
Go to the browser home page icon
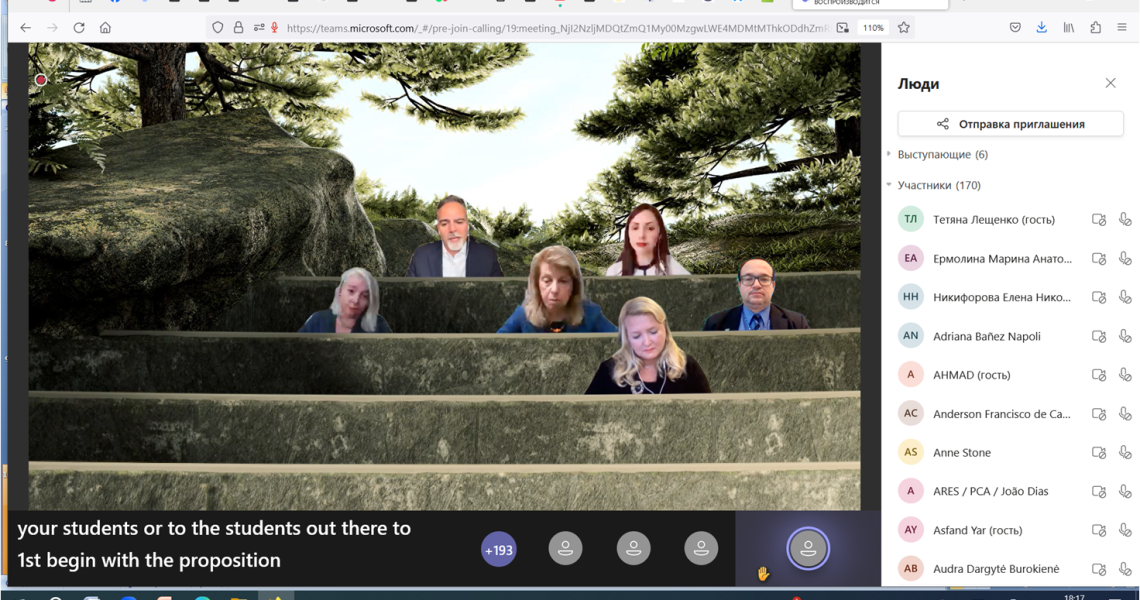pos(105,28)
